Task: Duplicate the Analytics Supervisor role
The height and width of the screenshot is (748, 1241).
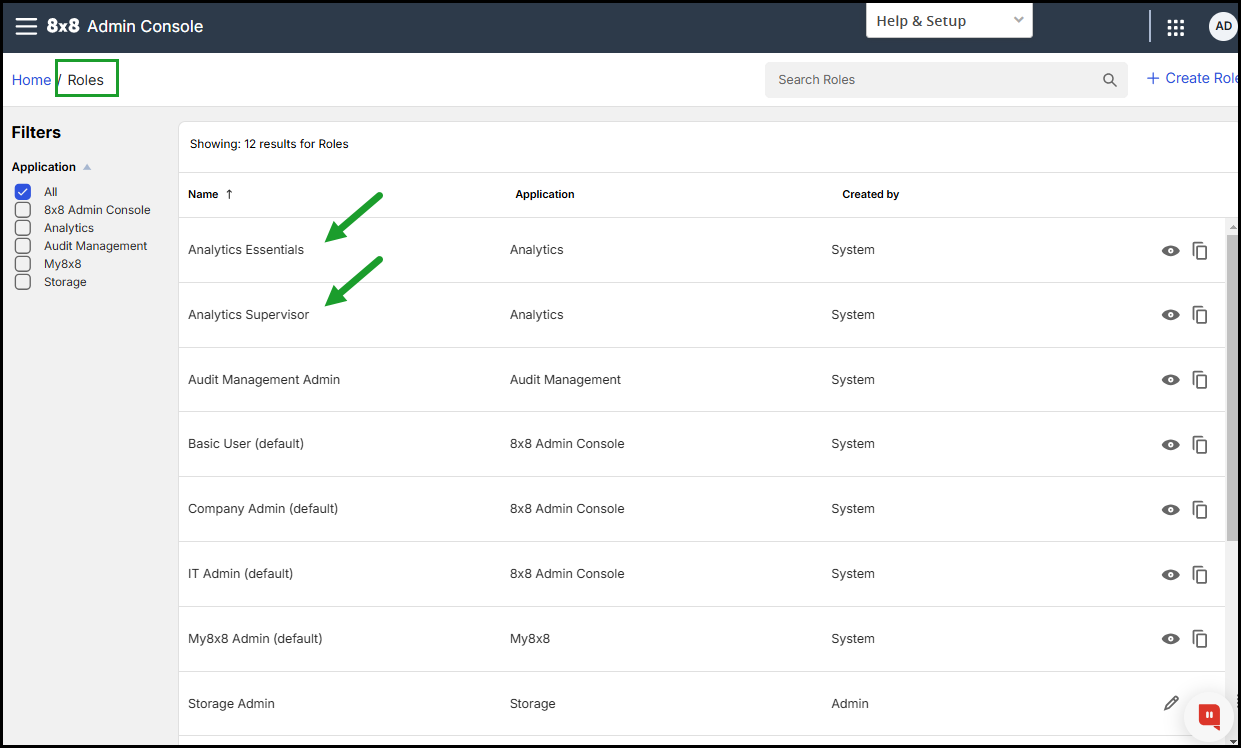Action: click(1200, 315)
